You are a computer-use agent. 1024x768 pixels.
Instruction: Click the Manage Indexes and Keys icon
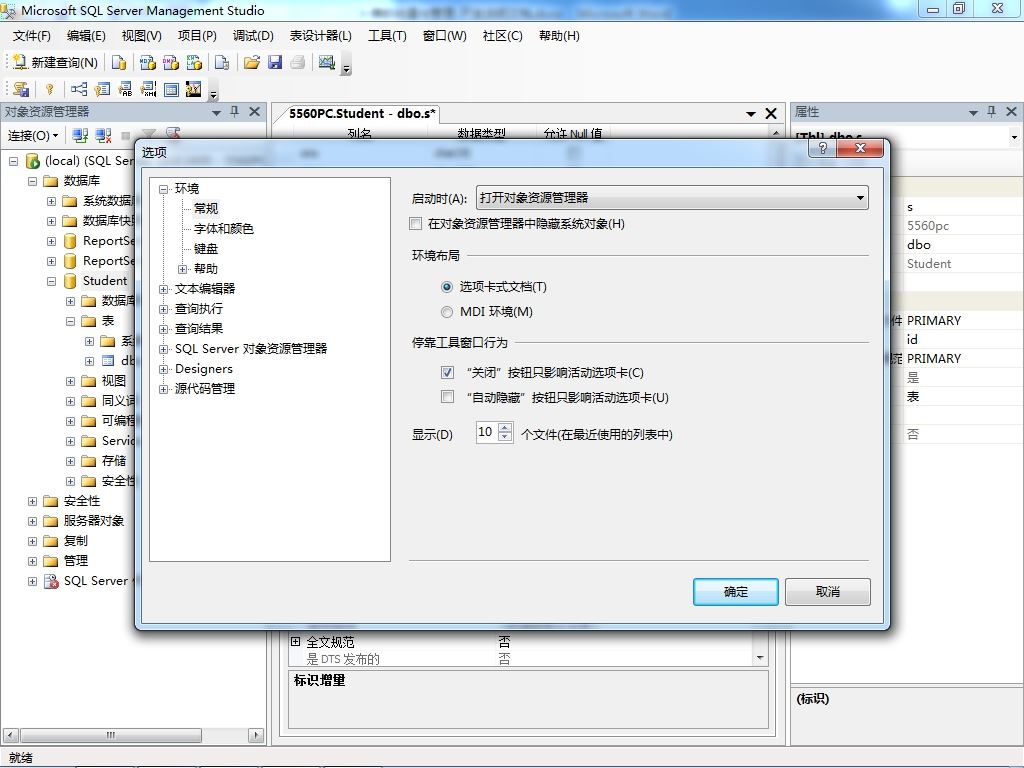(103, 89)
